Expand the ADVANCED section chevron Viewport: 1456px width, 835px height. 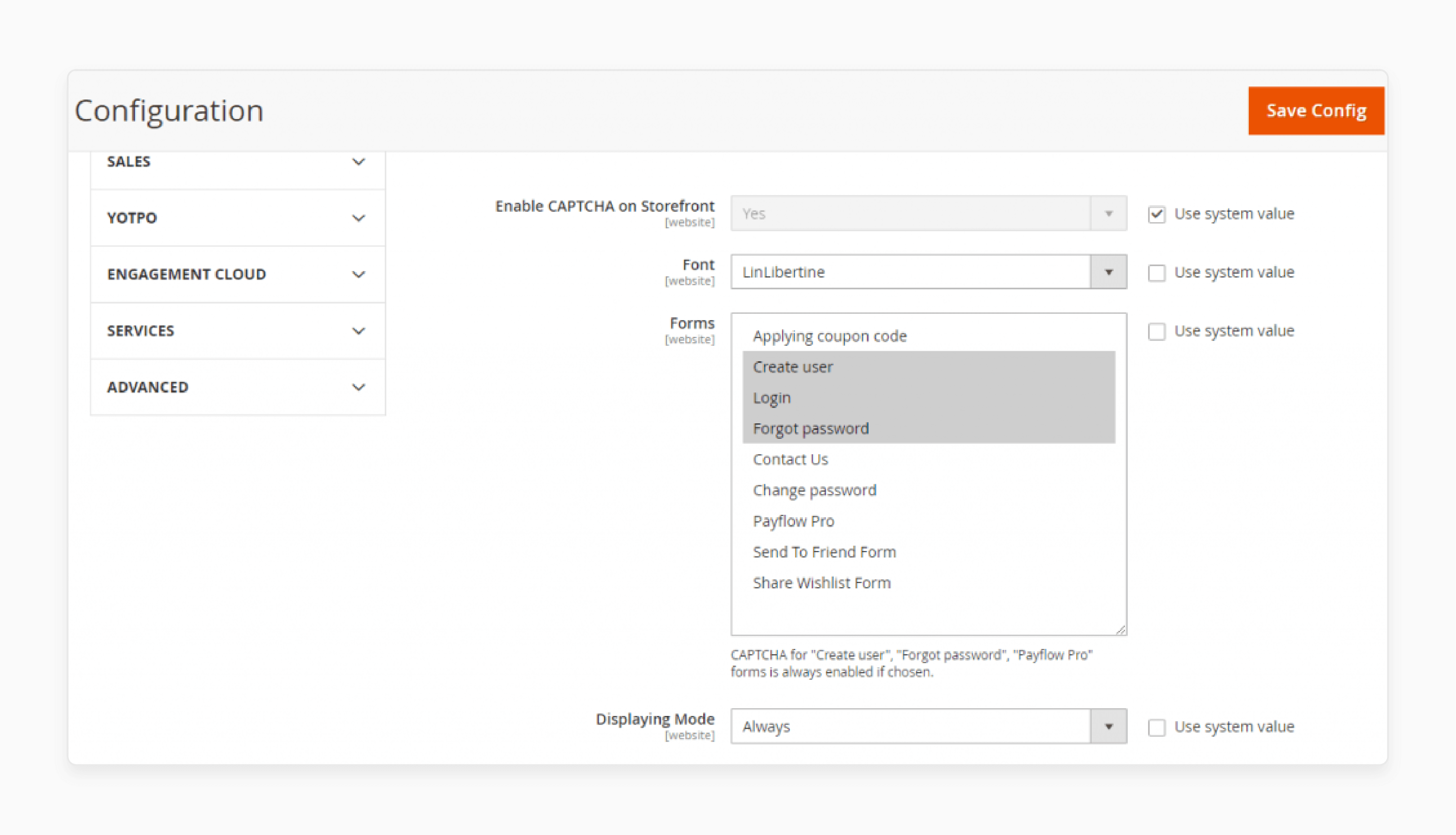358,387
